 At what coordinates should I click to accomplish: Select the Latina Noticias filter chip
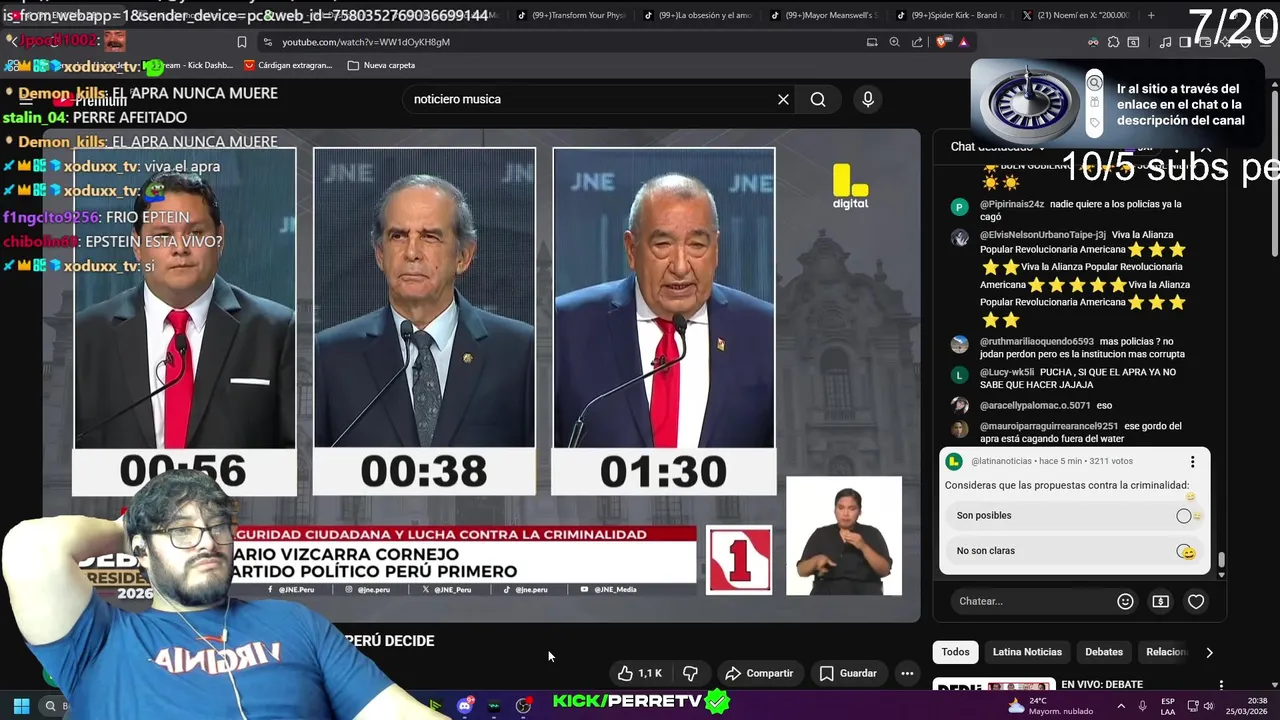click(1027, 652)
